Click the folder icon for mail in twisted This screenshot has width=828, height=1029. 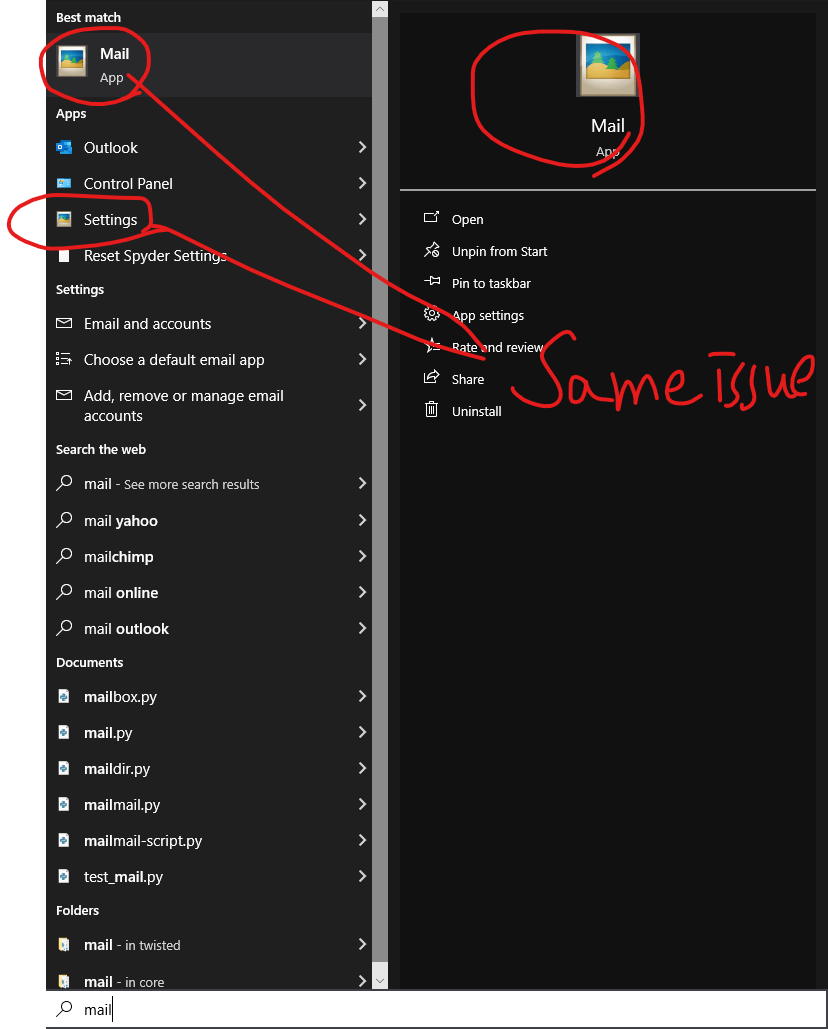[64, 945]
